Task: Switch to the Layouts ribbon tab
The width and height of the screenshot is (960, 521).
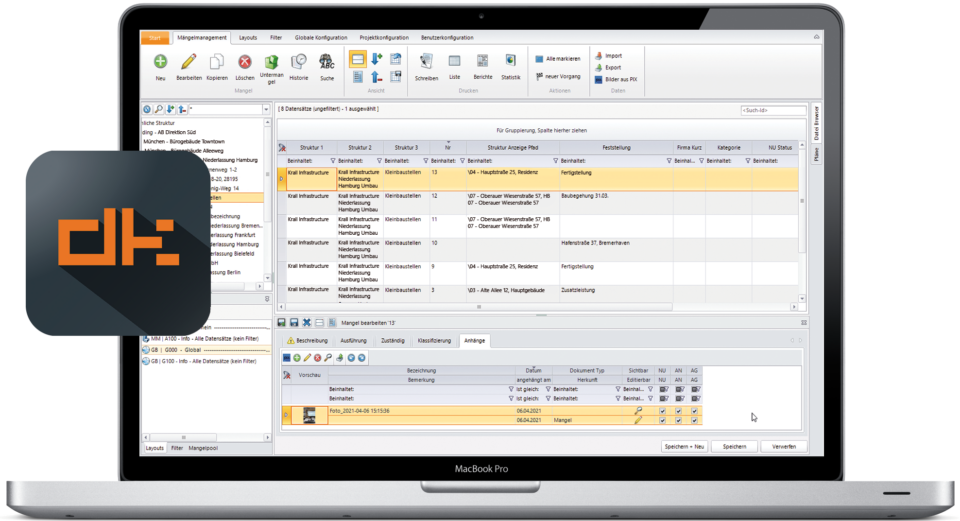Action: coord(248,38)
